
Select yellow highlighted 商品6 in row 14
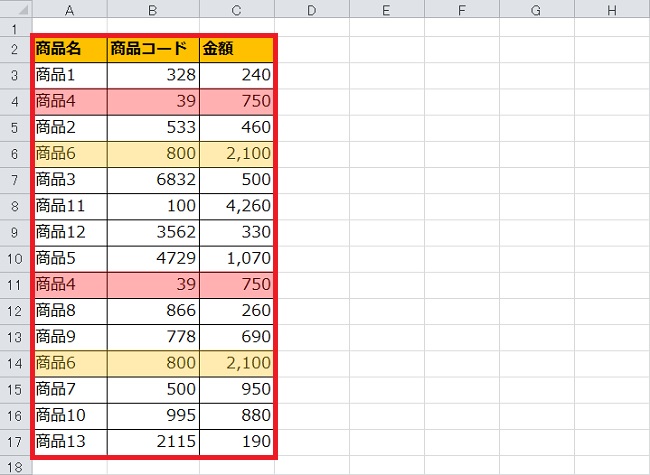[x=70, y=361]
